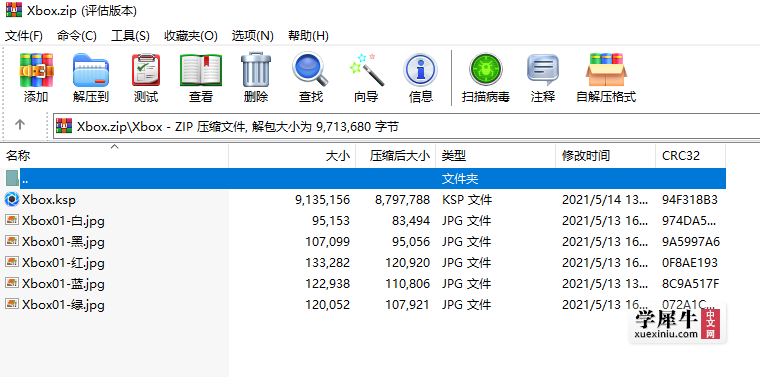Viewport: 760px width, 377px height.
Task: Click CRC32 value 0F8AE193
Action: (x=690, y=263)
